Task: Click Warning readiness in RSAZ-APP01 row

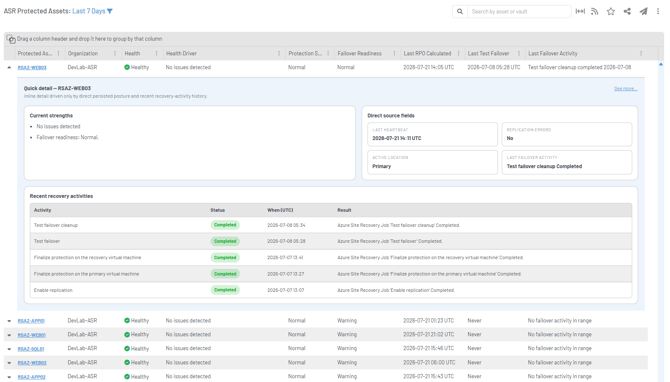Action: [347, 320]
